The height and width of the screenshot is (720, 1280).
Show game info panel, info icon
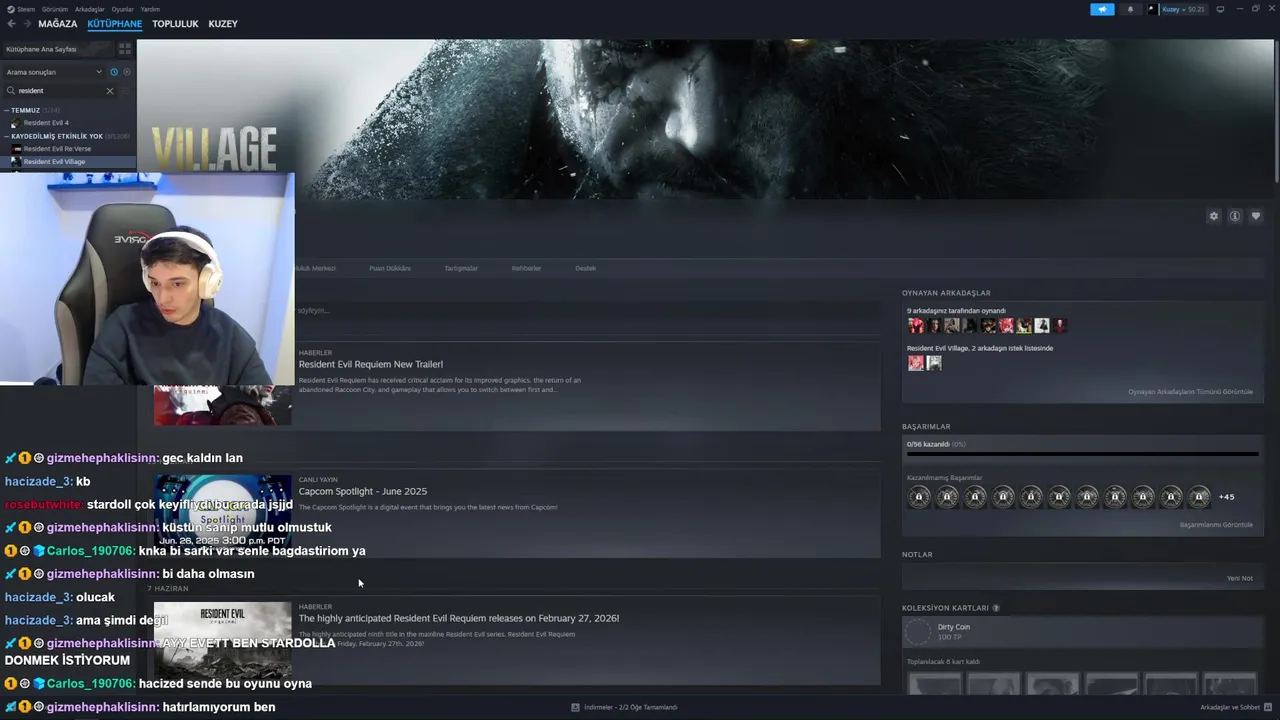click(x=1235, y=216)
